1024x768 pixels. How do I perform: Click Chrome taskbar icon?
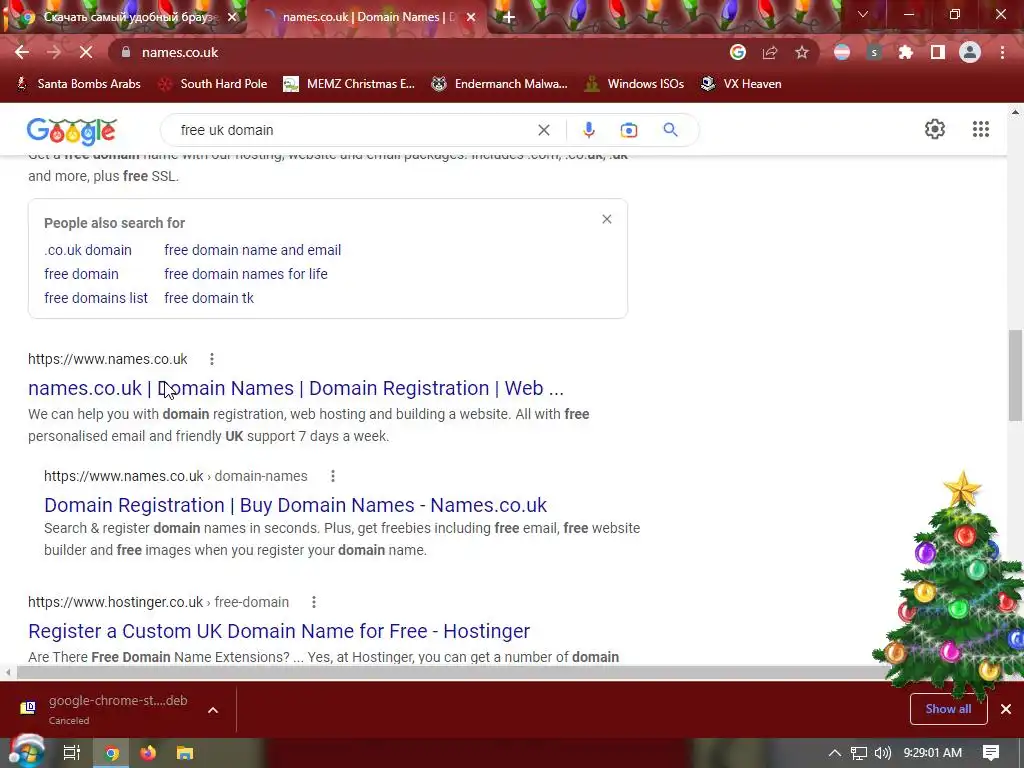112,753
